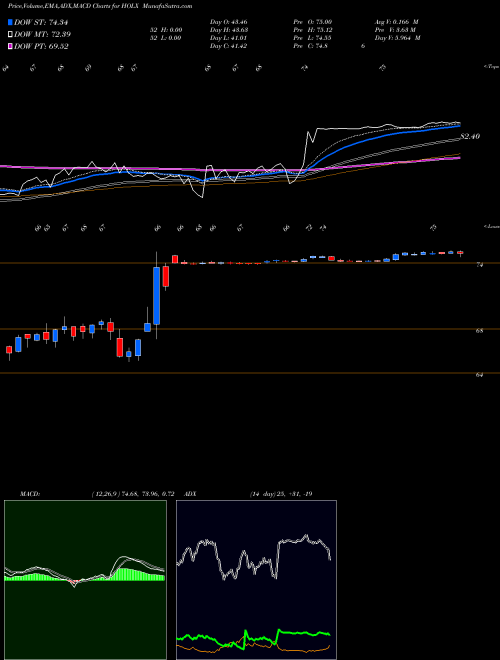
Task: Click the MACD (12,26,9) parameter values
Action: 133,494
